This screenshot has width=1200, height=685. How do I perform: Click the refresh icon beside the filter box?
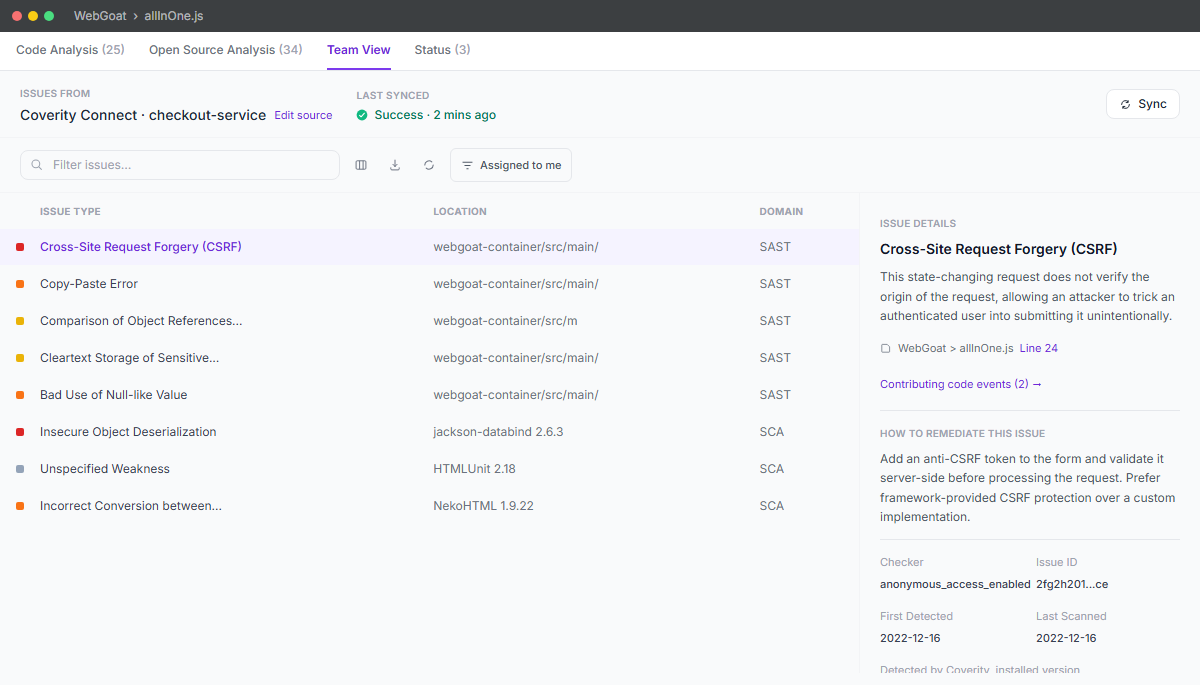pyautogui.click(x=429, y=165)
